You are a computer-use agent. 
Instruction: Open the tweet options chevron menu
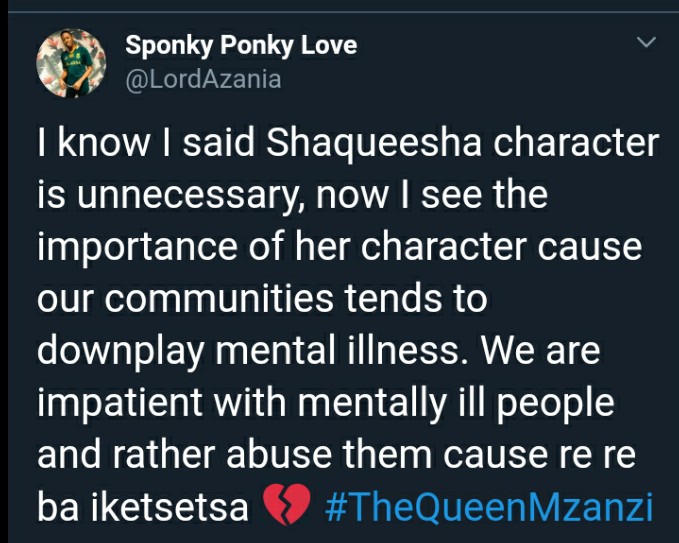647,42
